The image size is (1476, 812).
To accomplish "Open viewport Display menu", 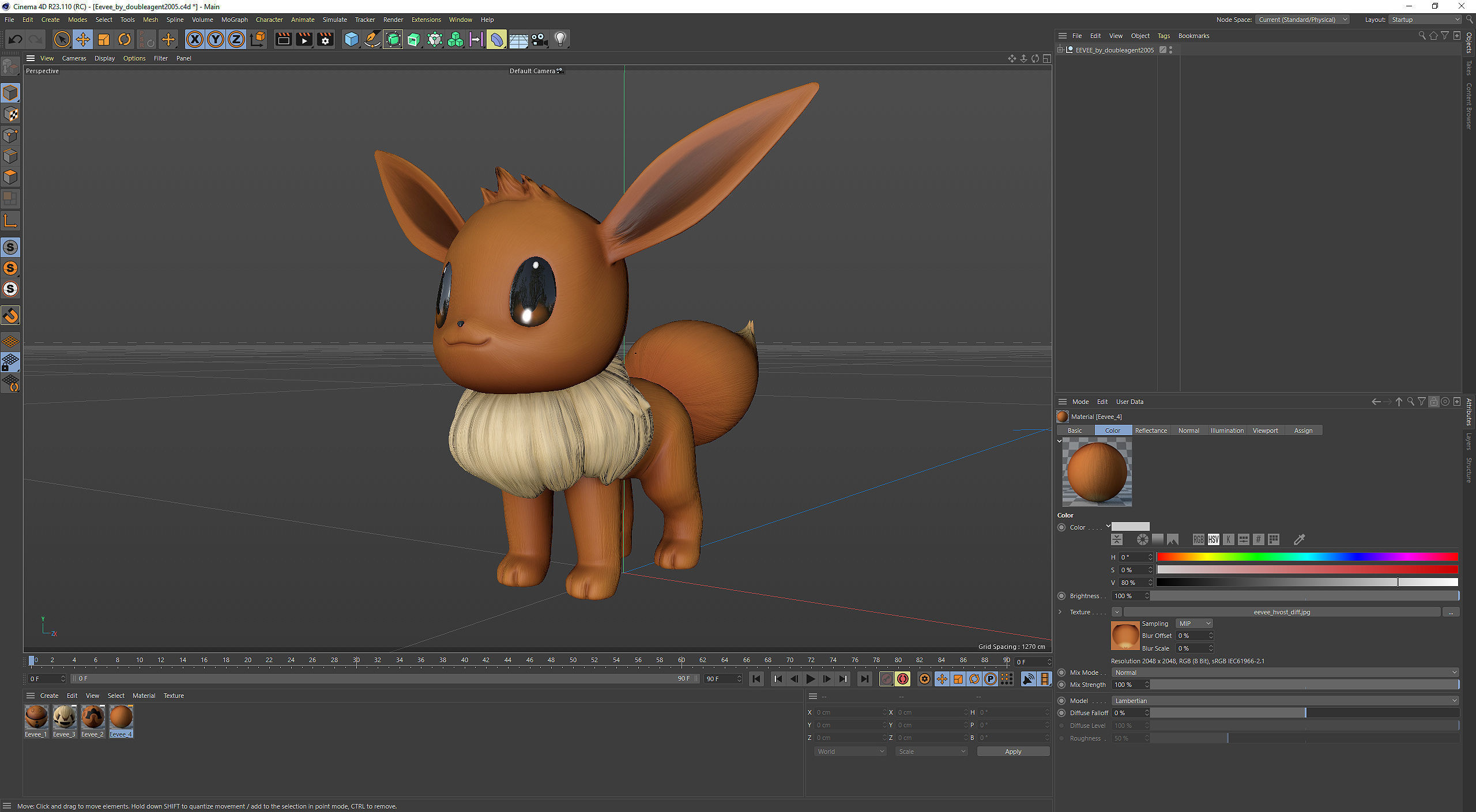I will pyautogui.click(x=104, y=58).
